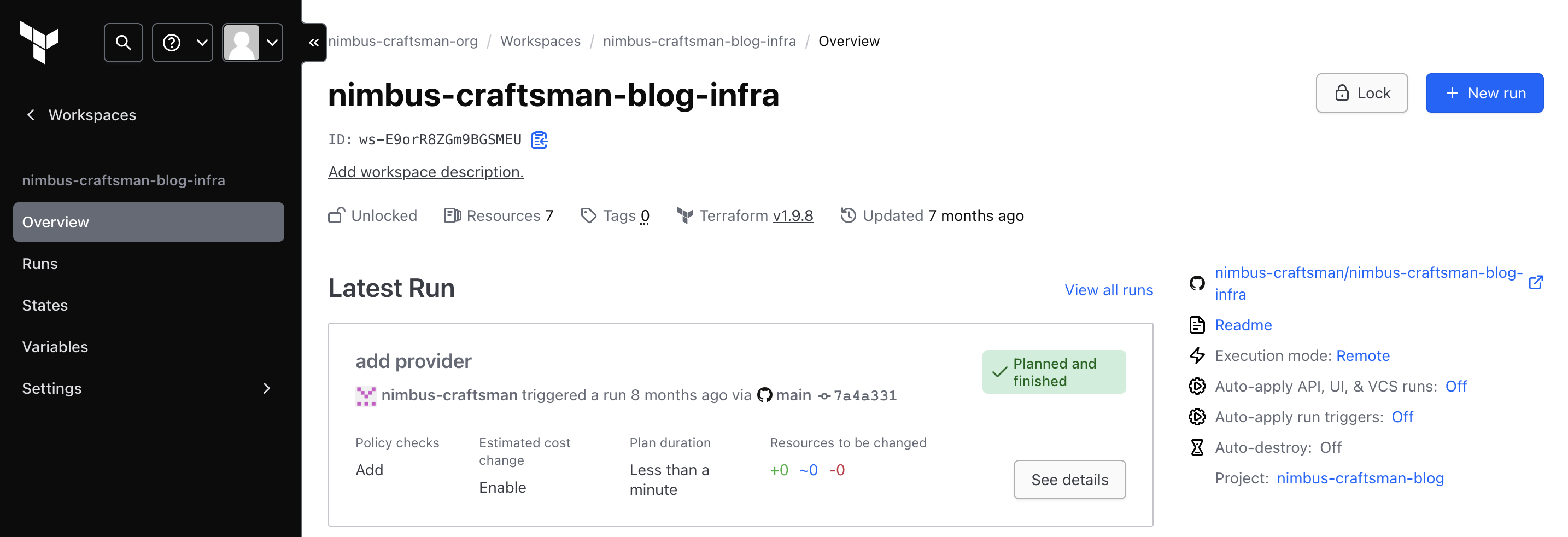
Task: Click the Auto-destroy hourglass icon
Action: pos(1197,447)
